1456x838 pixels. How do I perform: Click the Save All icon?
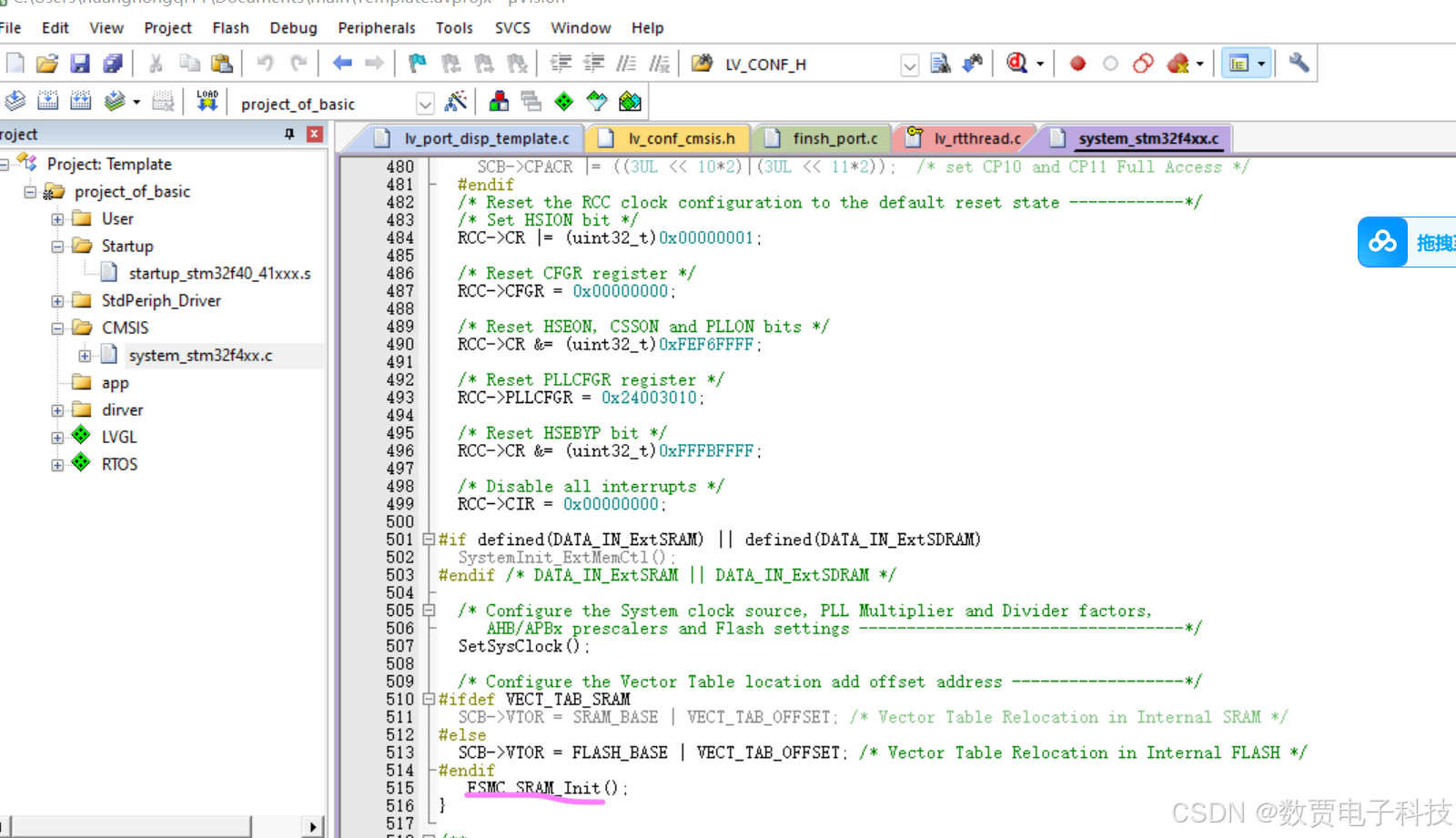[113, 63]
